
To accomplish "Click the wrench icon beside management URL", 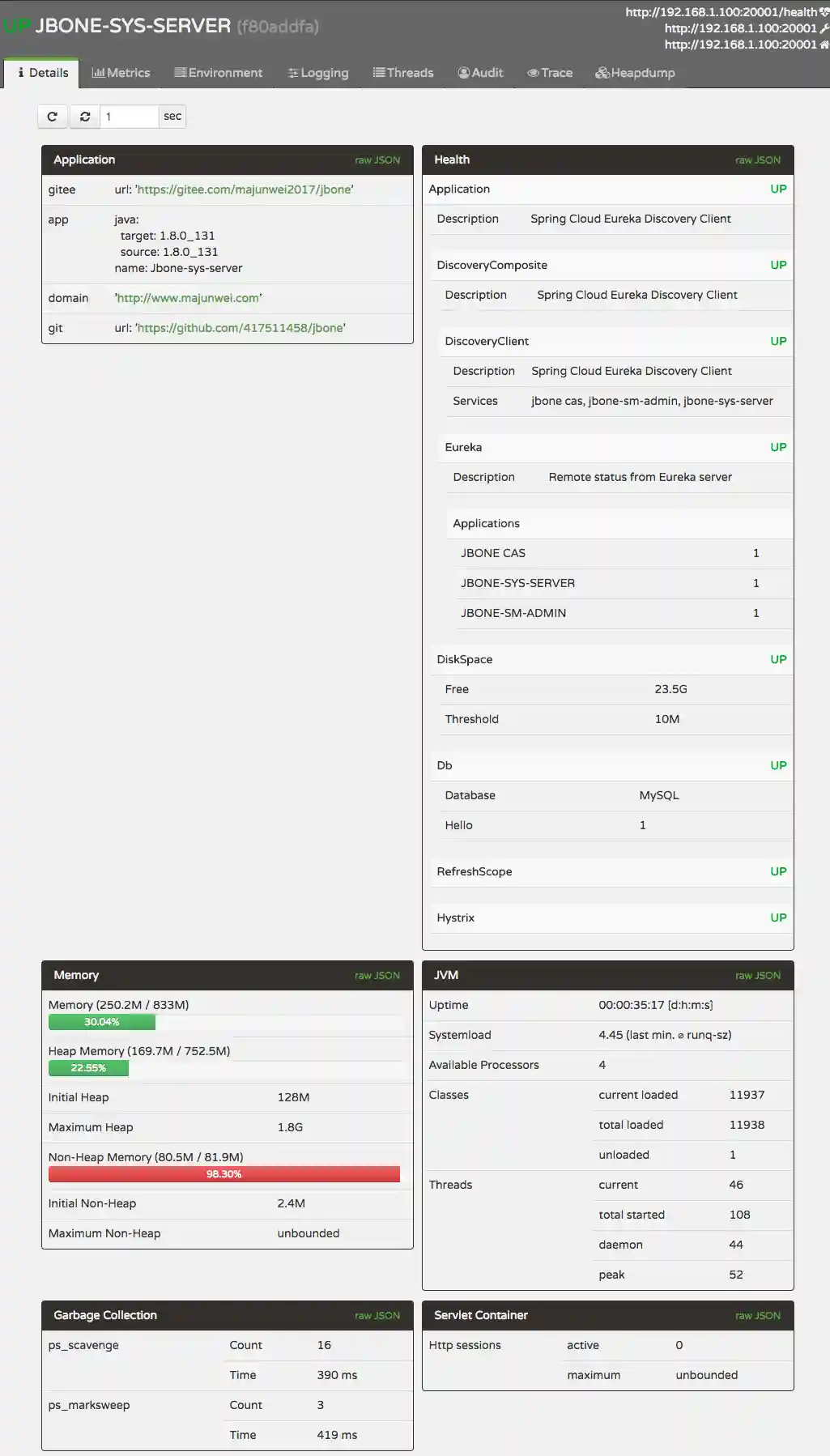I will click(x=824, y=28).
